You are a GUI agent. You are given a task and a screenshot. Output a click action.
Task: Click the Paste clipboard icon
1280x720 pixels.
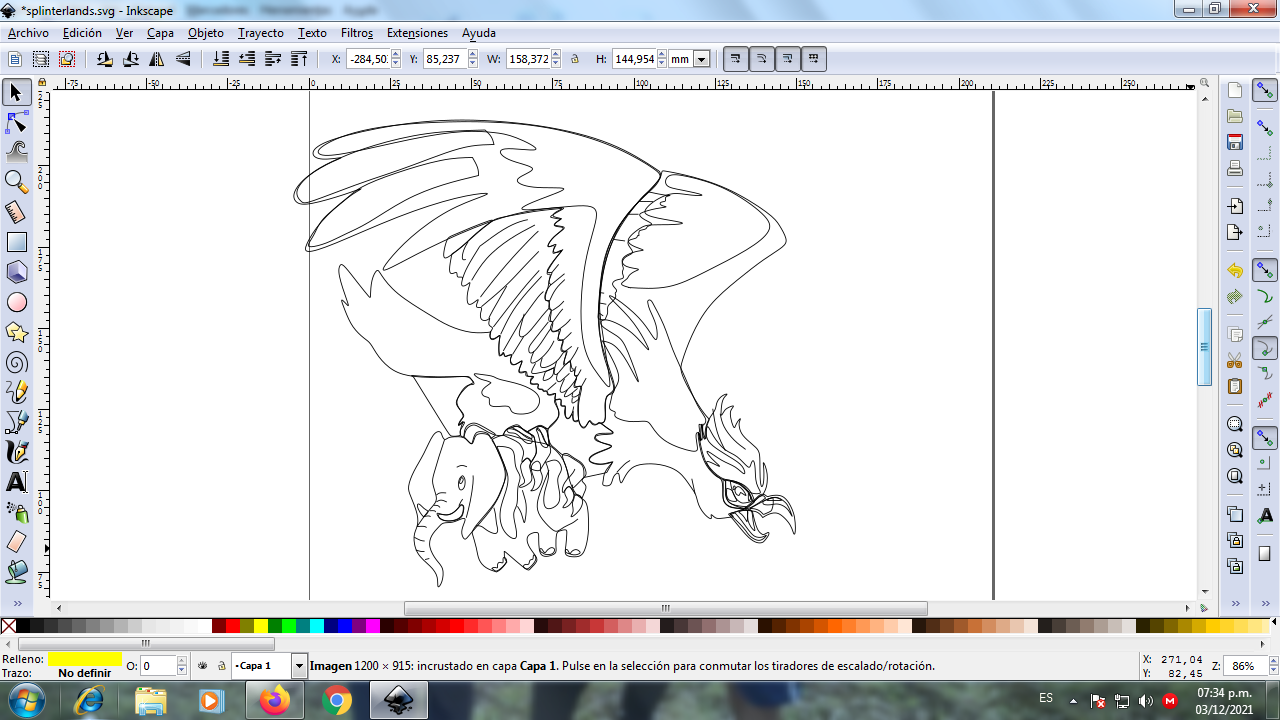[x=1235, y=386]
